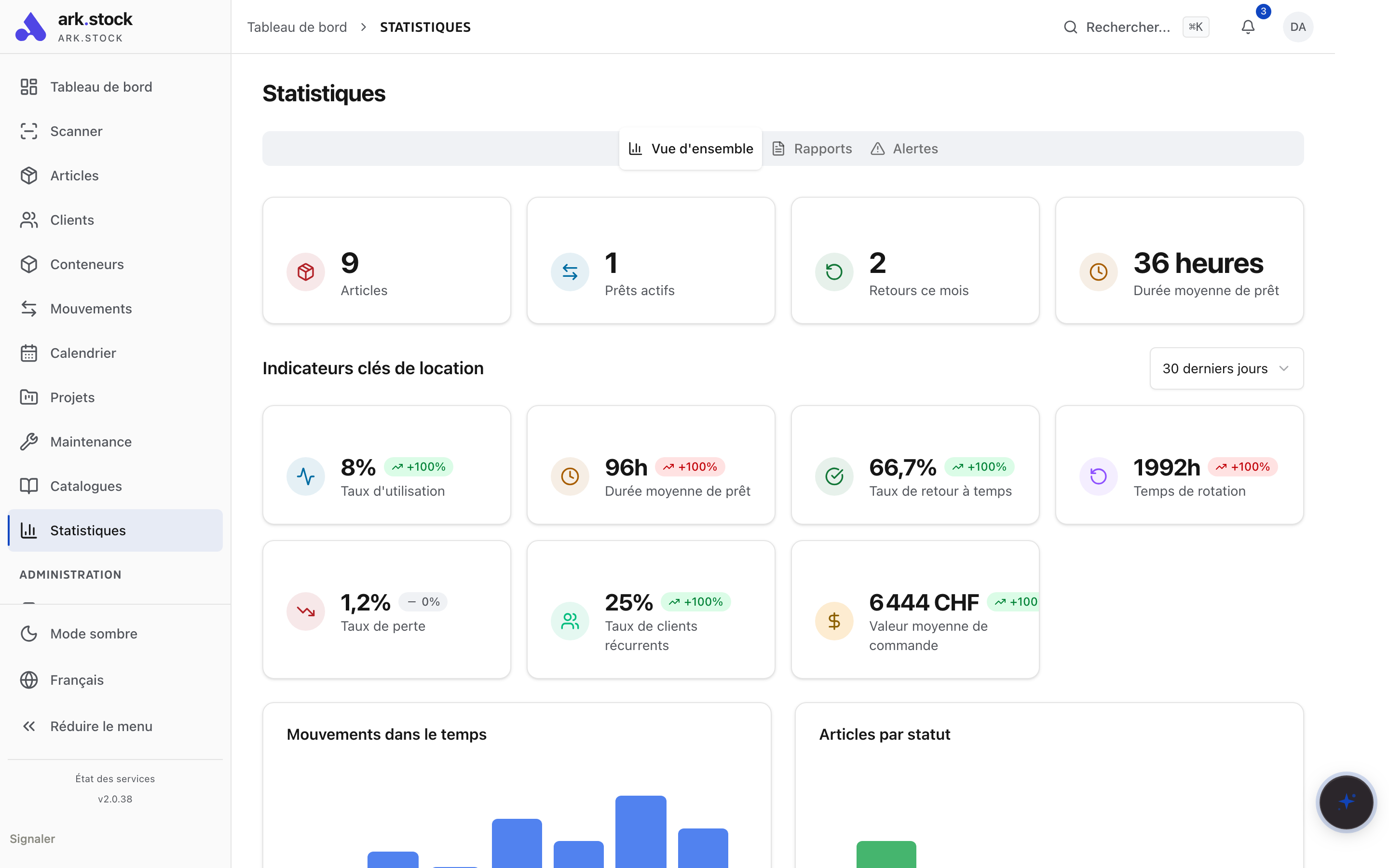Image resolution: width=1389 pixels, height=868 pixels.
Task: Collapse the sidebar with Réduire le menu
Action: point(115,726)
